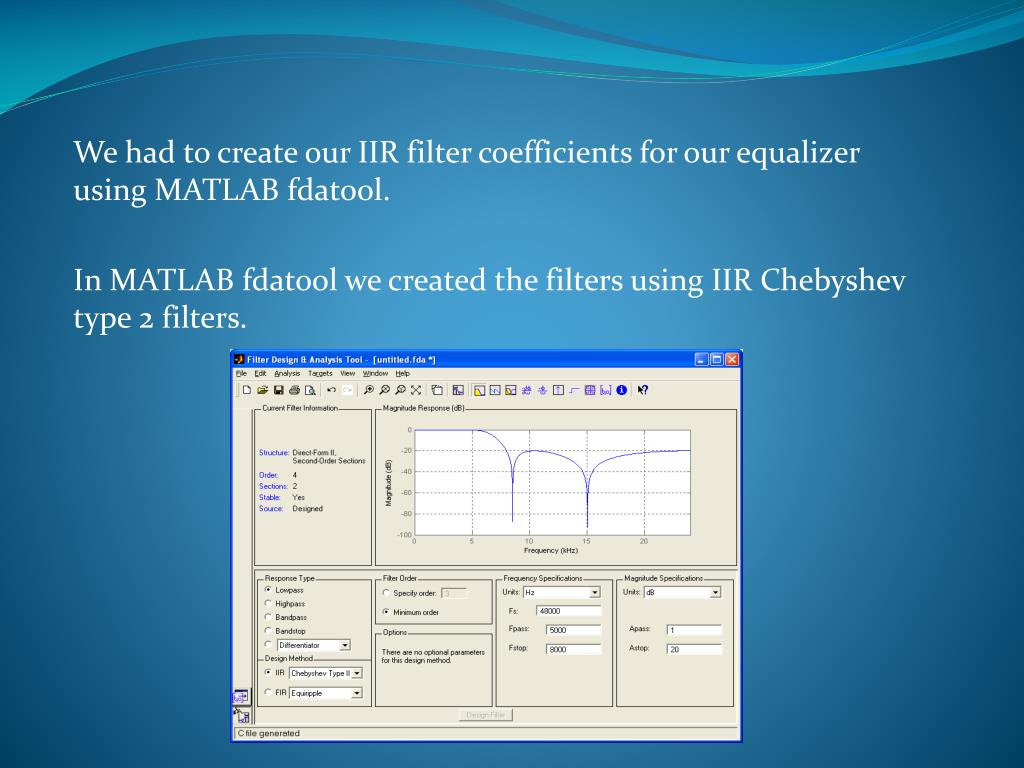
Task: Click the Design Filter button
Action: [485, 715]
